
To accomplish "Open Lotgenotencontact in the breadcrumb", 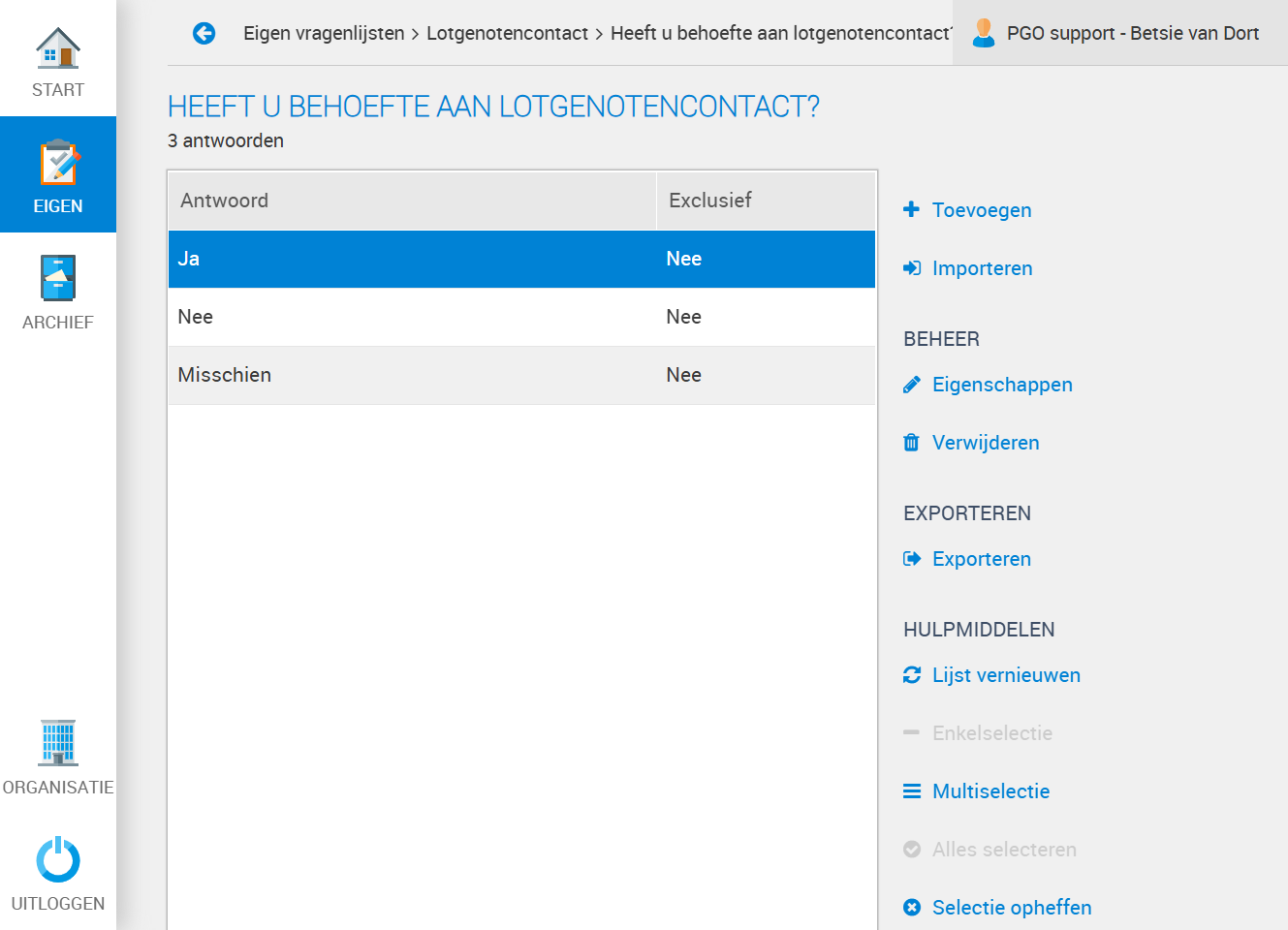I will point(507,33).
